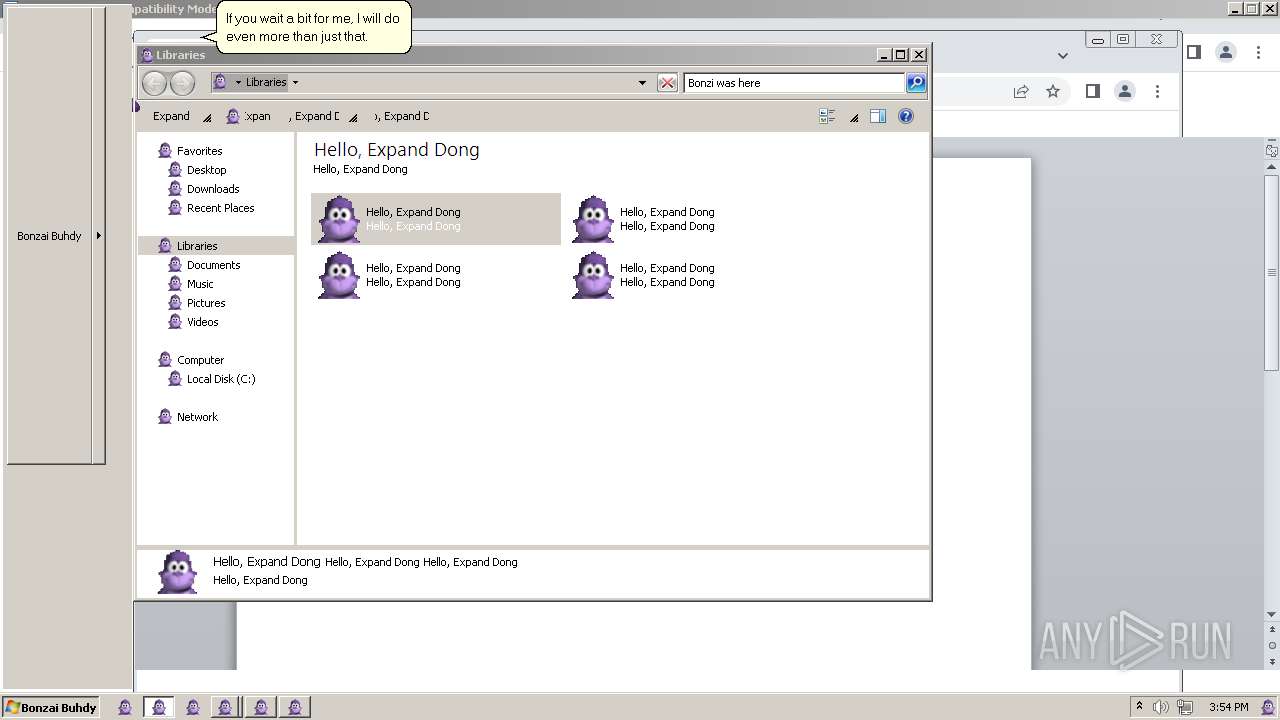Screen dimensions: 1280x720
Task: Click the Bonzi icon beside Music
Action: pos(175,284)
